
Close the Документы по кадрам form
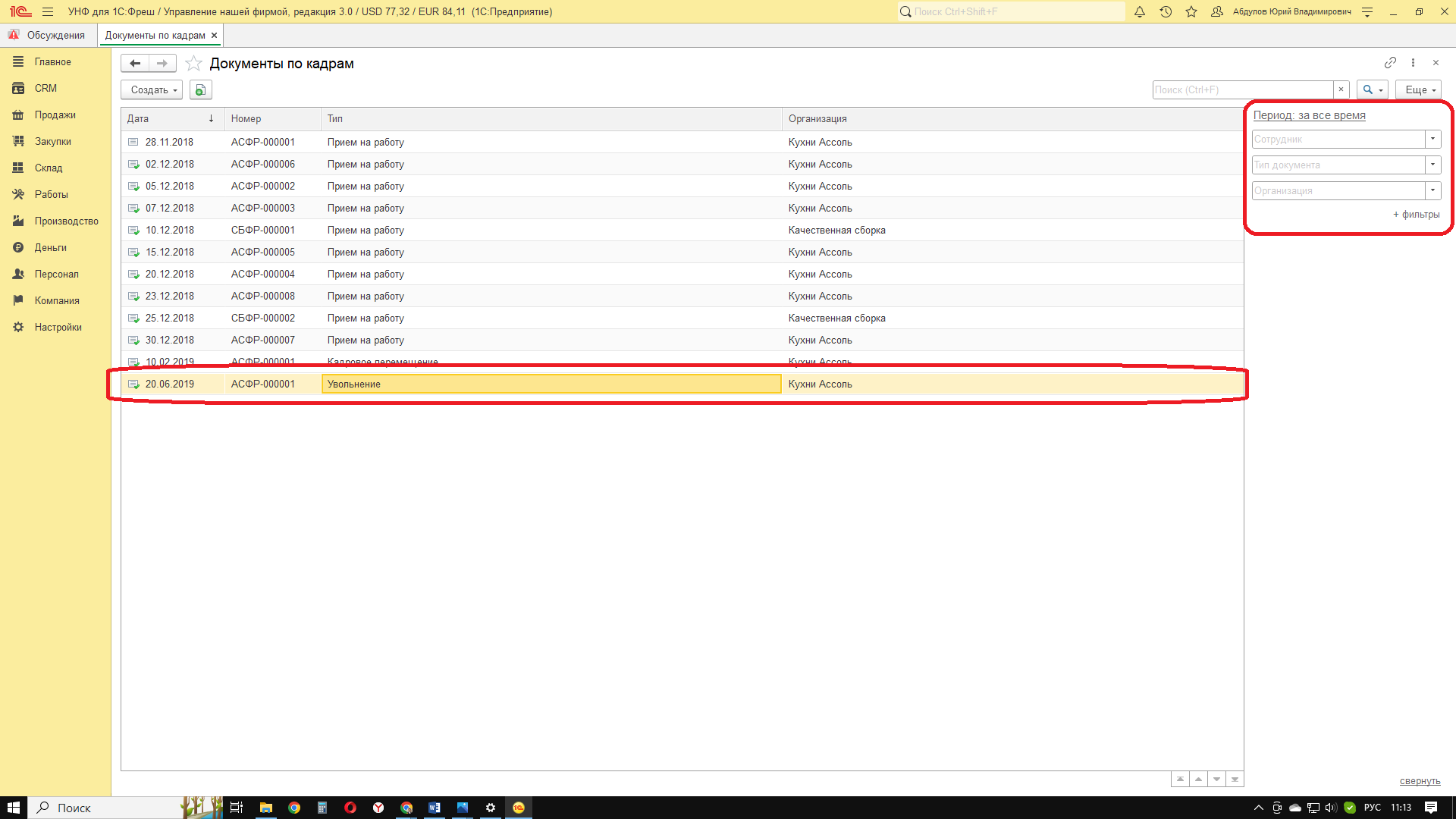(x=1436, y=62)
